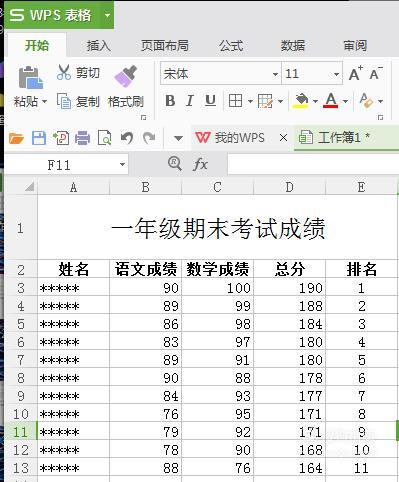Close the 我的WPS tab
The image size is (399, 482).
point(283,137)
